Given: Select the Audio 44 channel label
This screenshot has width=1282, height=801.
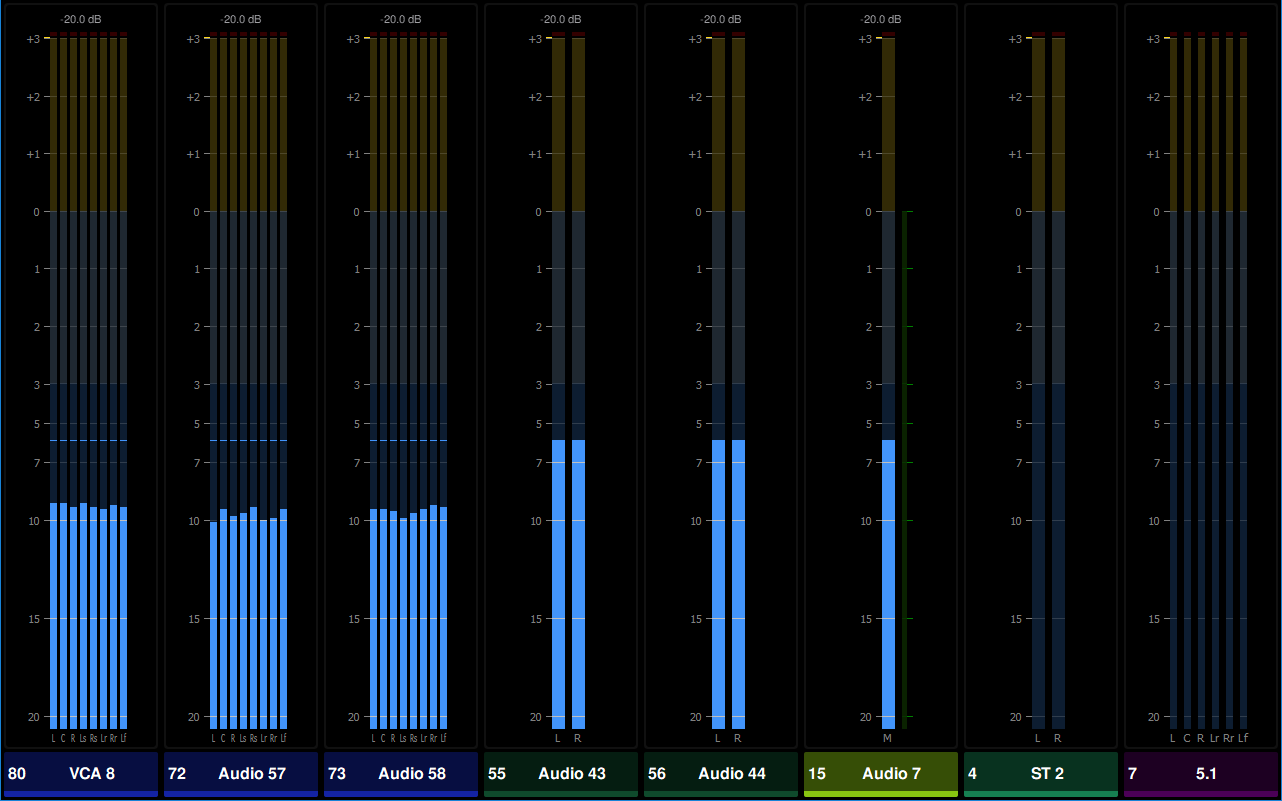Looking at the screenshot, I should tap(732, 773).
